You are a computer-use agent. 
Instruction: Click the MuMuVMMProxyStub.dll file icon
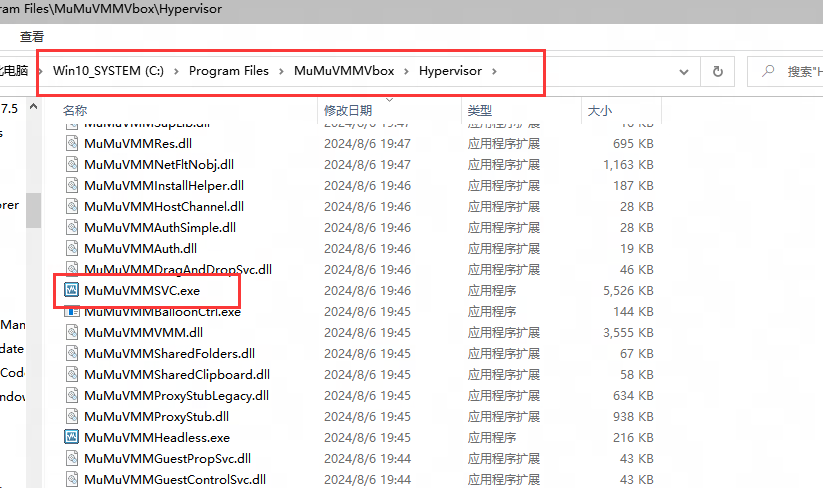tap(72, 416)
